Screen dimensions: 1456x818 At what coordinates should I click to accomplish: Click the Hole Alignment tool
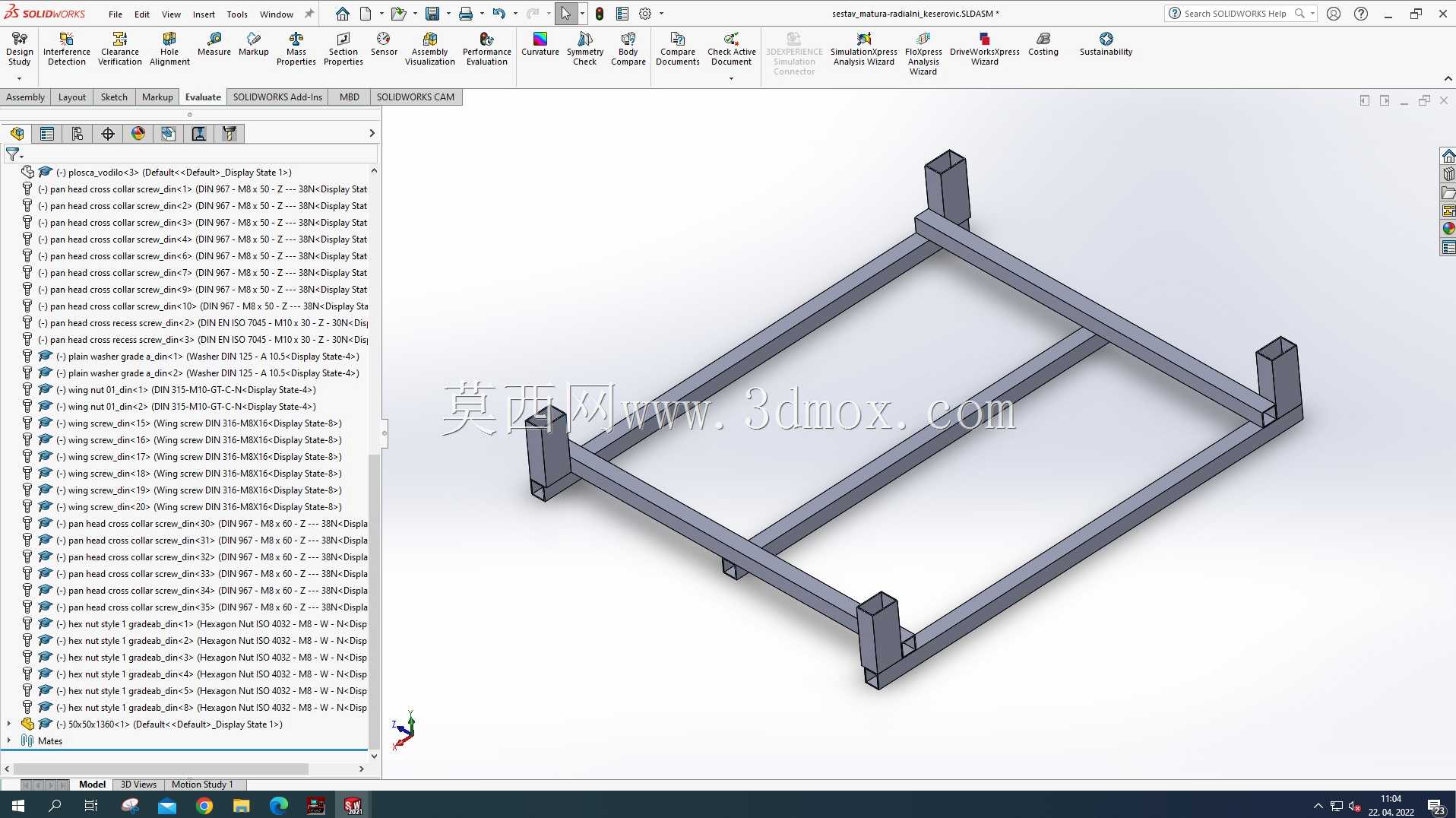pyautogui.click(x=169, y=49)
